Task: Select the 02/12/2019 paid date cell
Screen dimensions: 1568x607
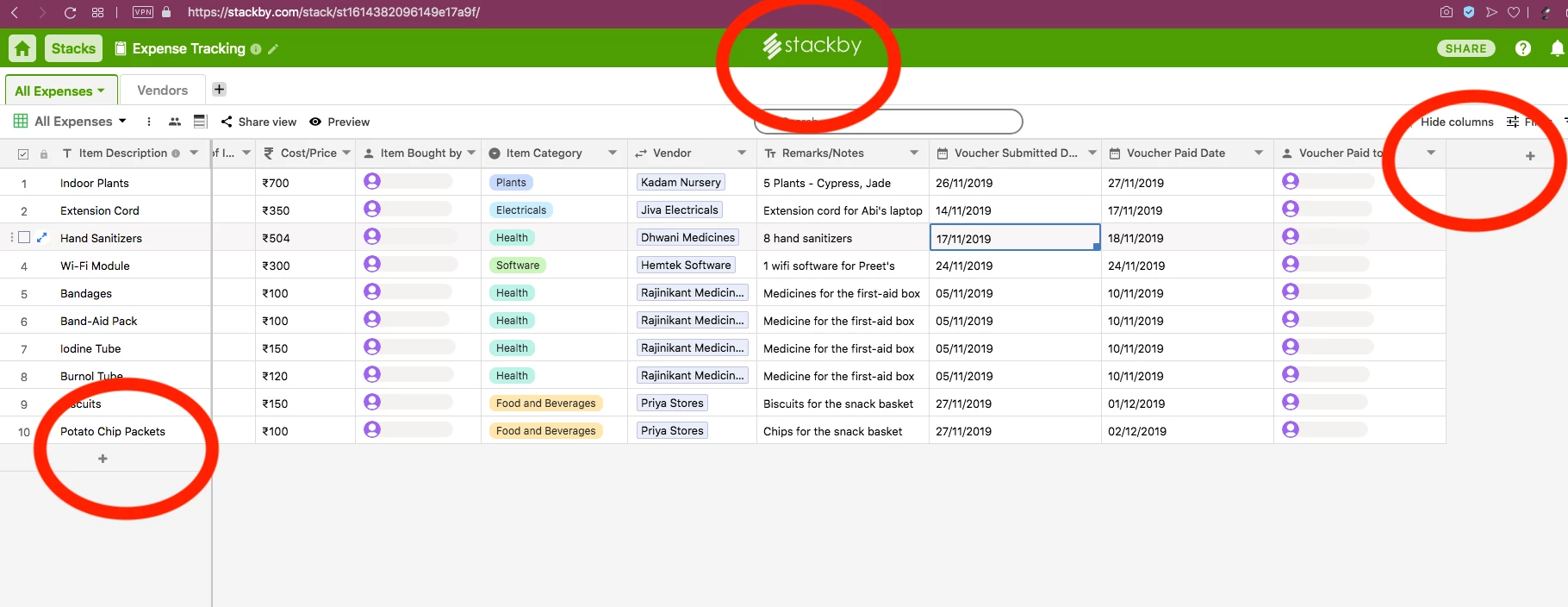Action: point(1187,431)
